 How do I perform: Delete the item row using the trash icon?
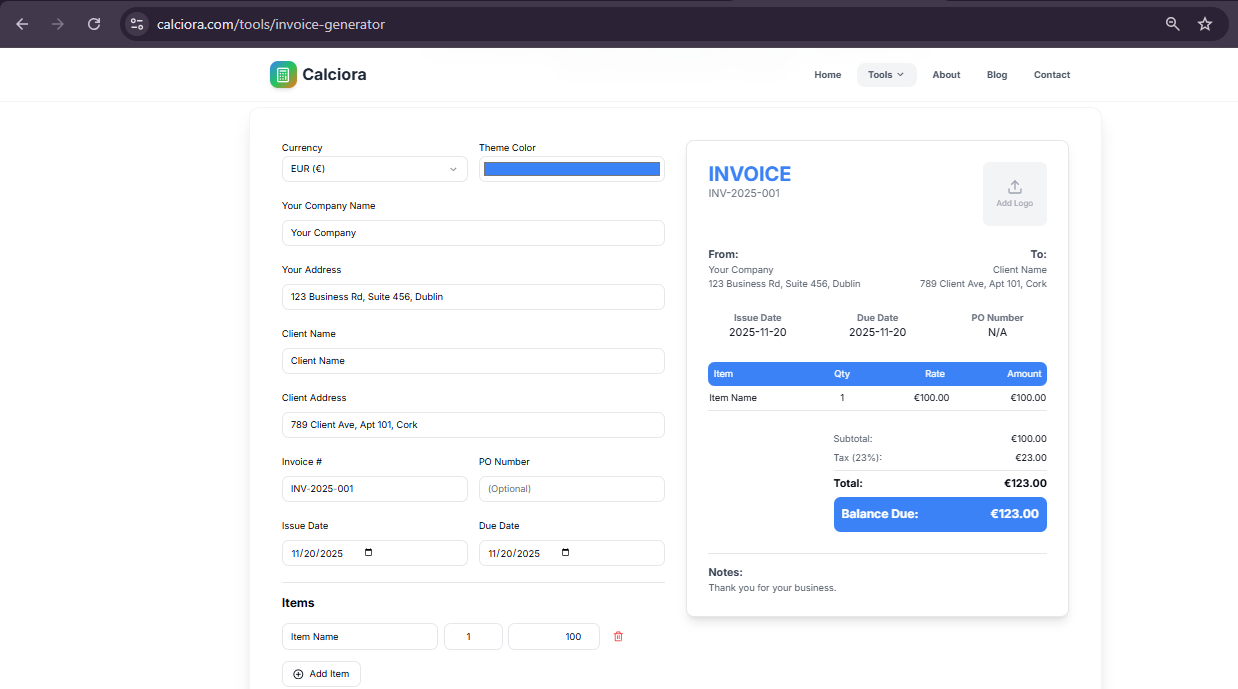click(618, 636)
